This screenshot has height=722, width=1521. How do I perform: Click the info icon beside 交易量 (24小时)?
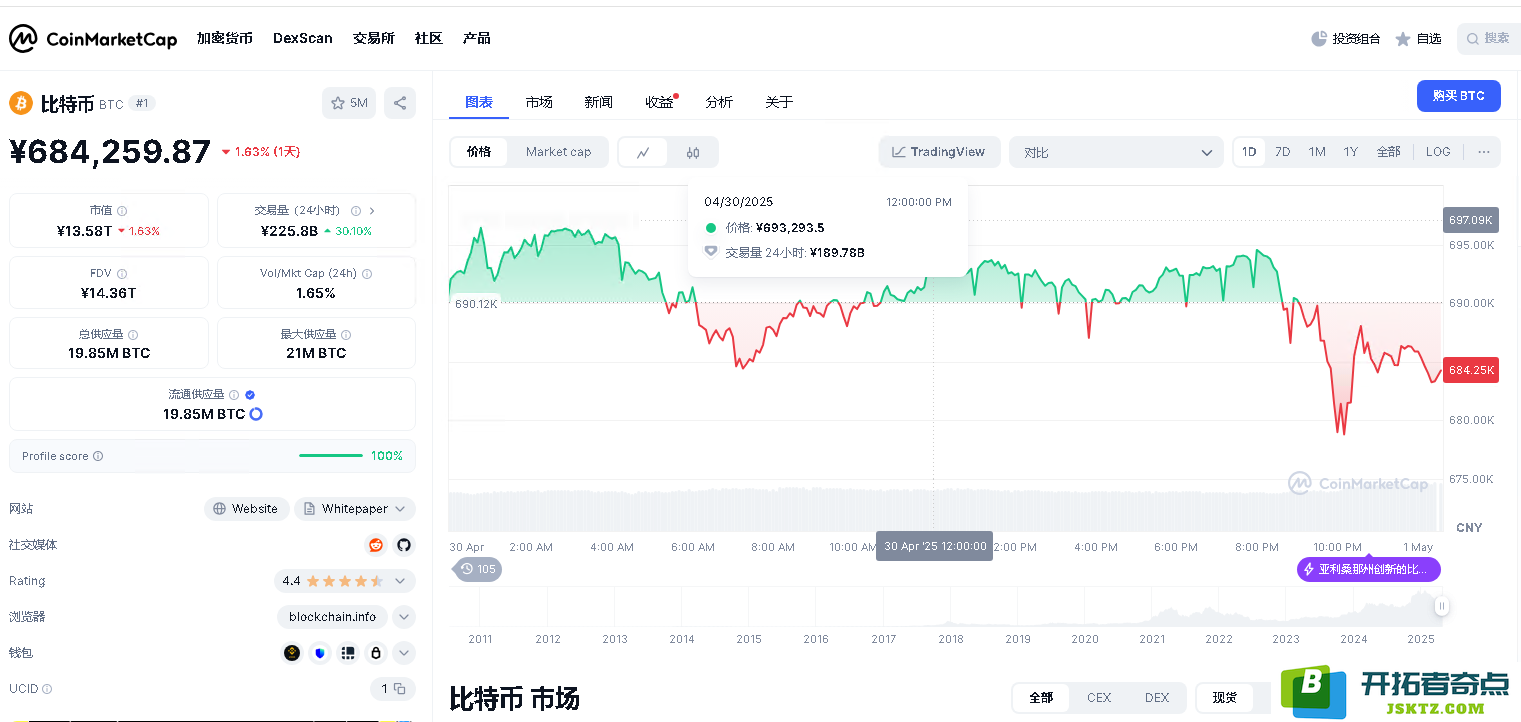[354, 211]
